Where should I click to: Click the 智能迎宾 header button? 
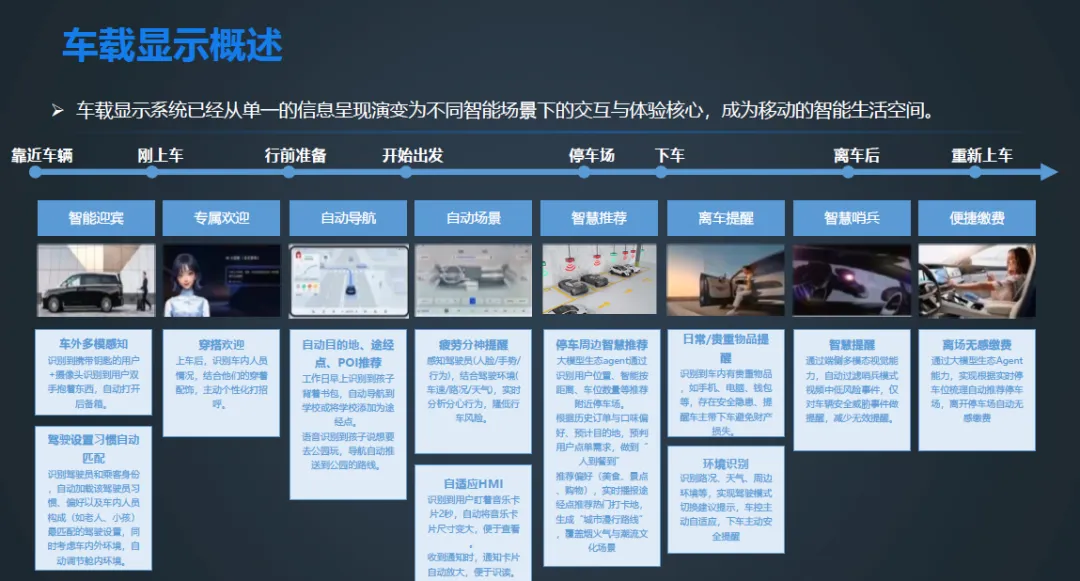[x=96, y=217]
